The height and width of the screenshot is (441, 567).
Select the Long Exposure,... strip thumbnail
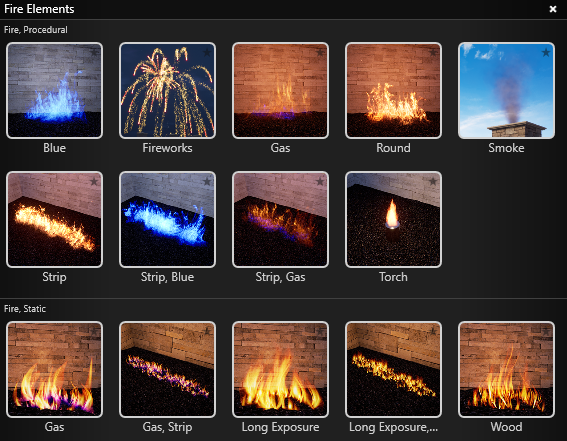click(393, 369)
